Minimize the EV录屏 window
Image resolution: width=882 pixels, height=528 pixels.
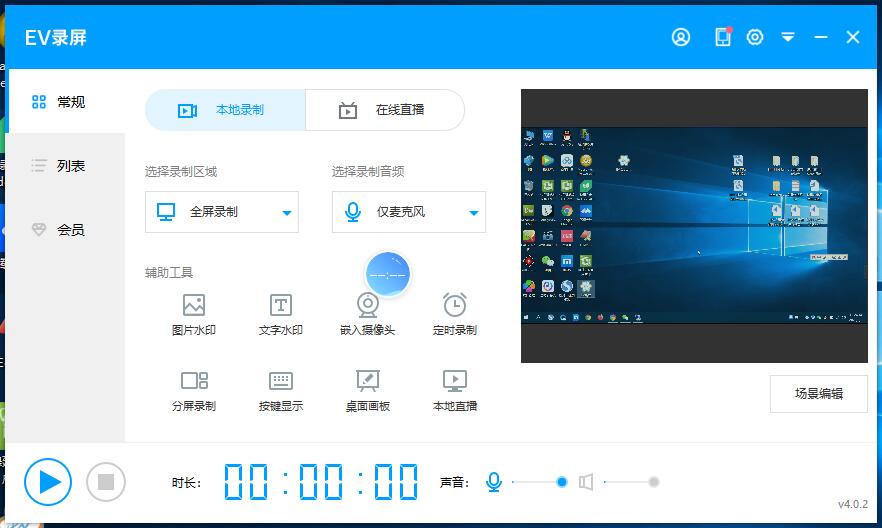tap(821, 37)
